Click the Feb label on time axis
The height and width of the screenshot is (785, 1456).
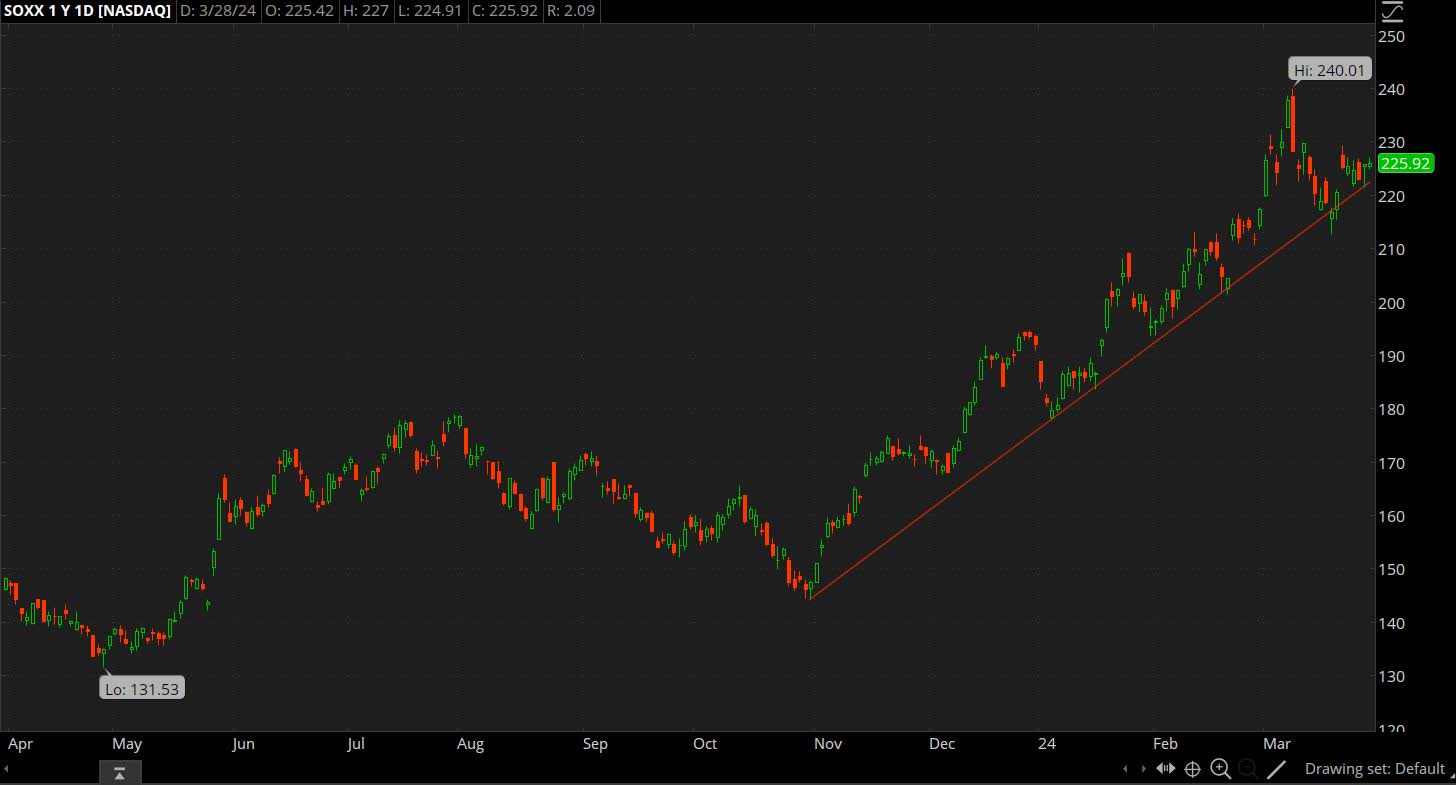(1165, 744)
